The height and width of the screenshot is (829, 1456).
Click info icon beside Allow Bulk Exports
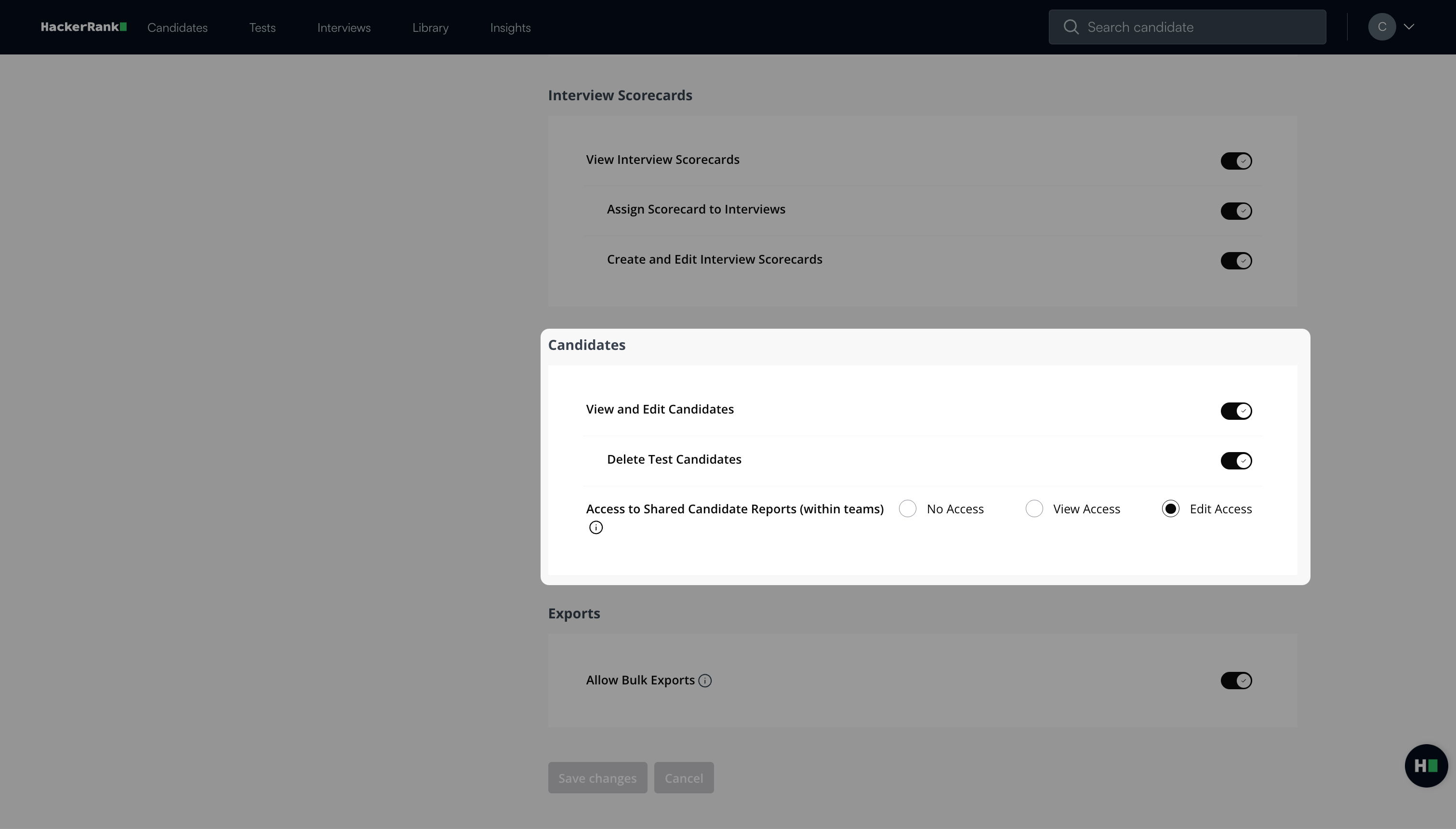pyautogui.click(x=704, y=681)
